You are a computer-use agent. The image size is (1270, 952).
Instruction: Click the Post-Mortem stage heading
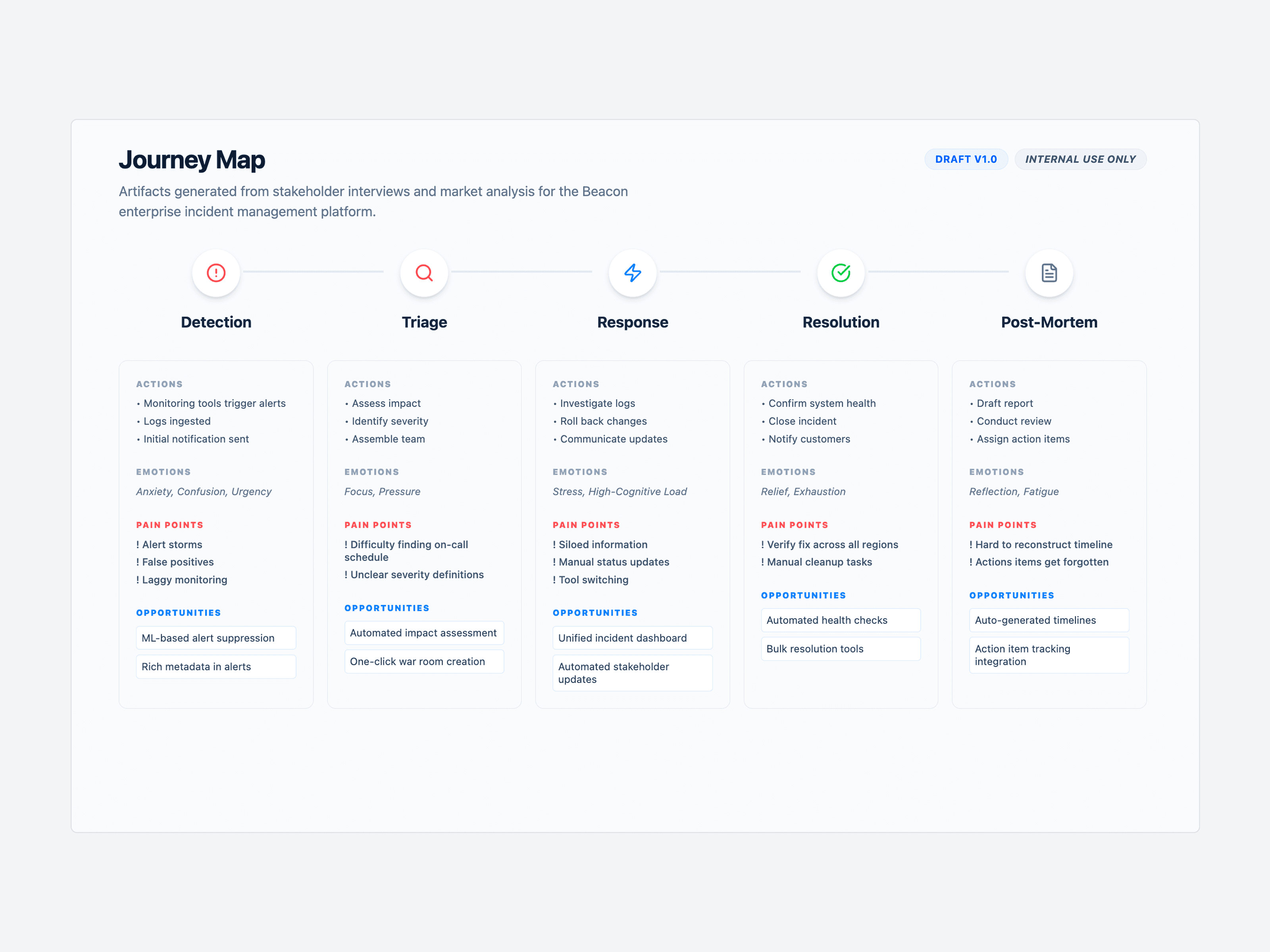(x=1049, y=322)
